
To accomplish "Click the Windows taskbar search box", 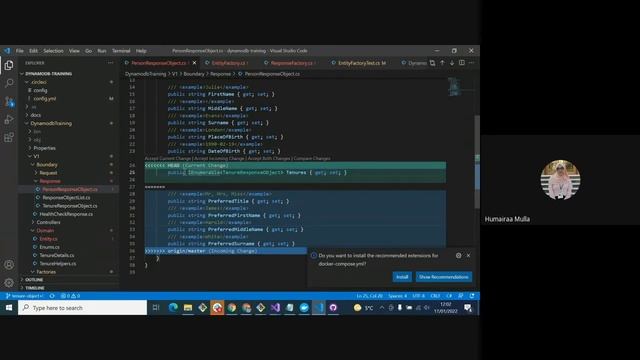I will point(82,308).
